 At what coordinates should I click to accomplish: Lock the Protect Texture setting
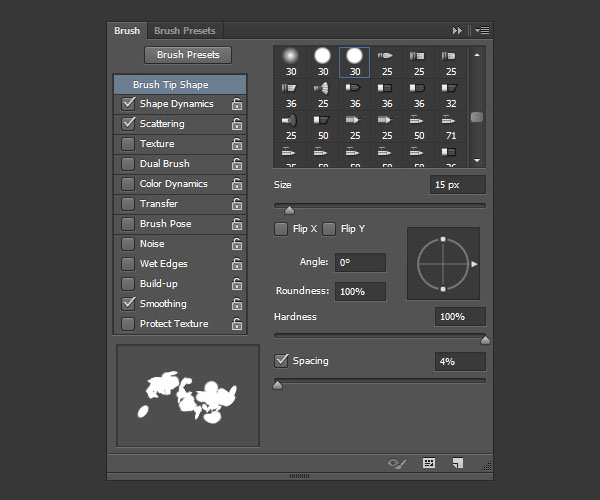pos(237,324)
